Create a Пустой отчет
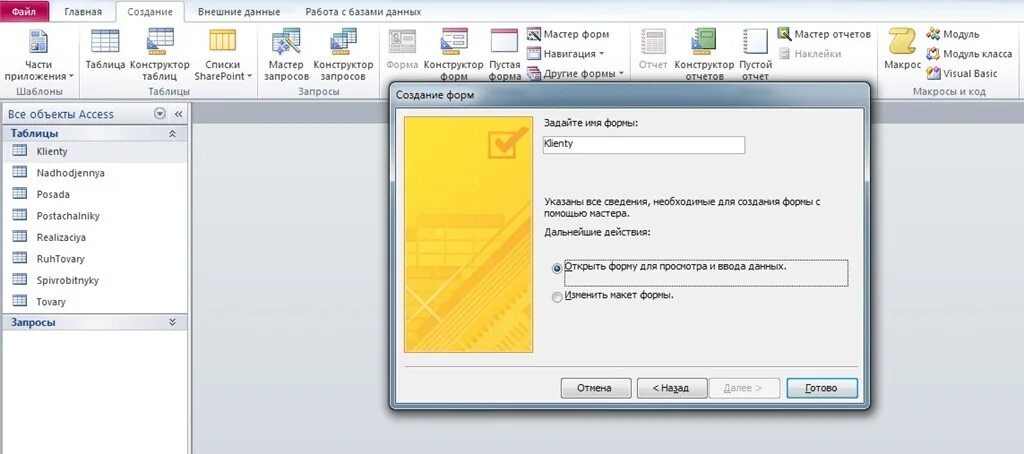The height and width of the screenshot is (454, 1024). click(755, 54)
